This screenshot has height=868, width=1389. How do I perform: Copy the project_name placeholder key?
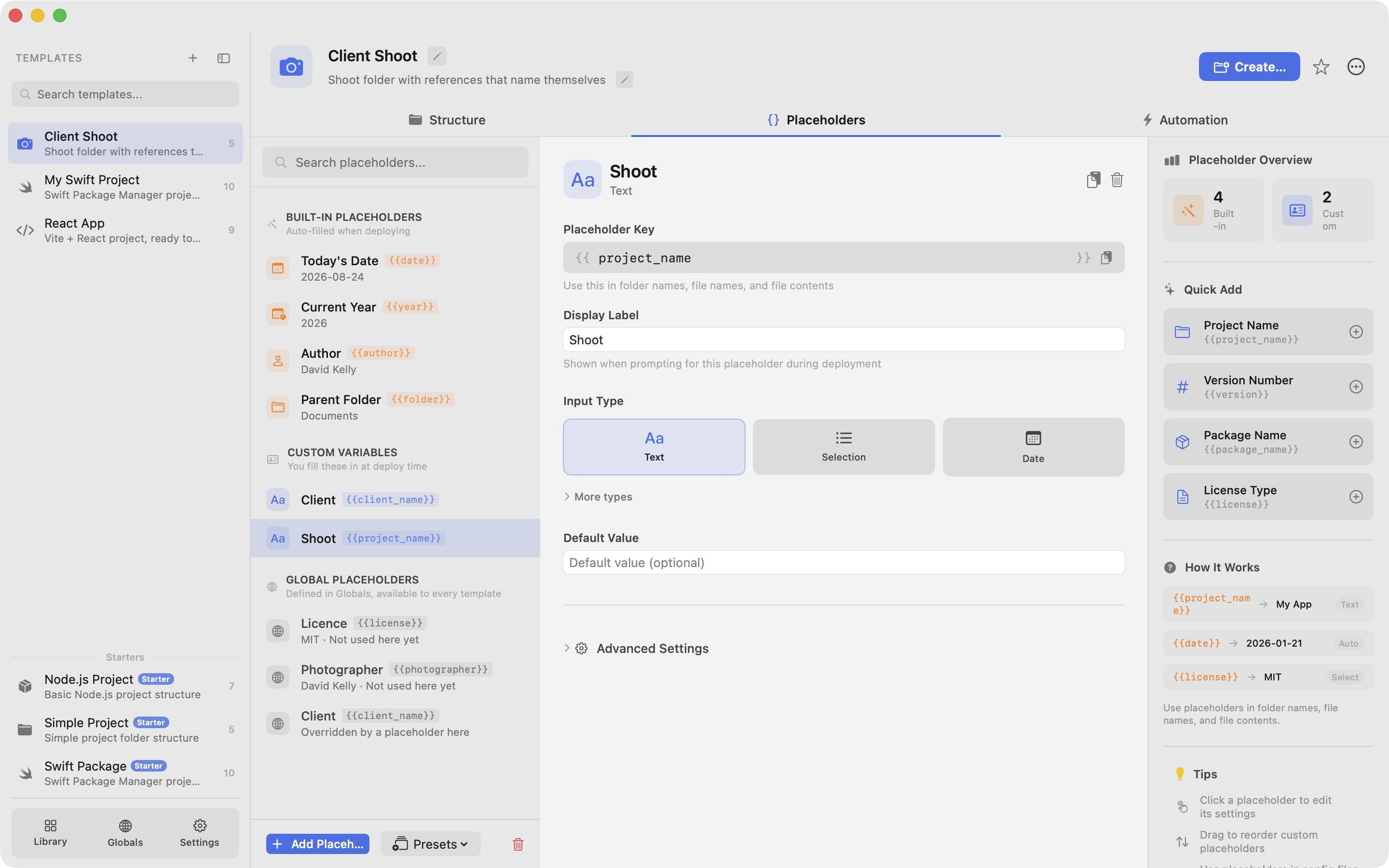[x=1106, y=258]
